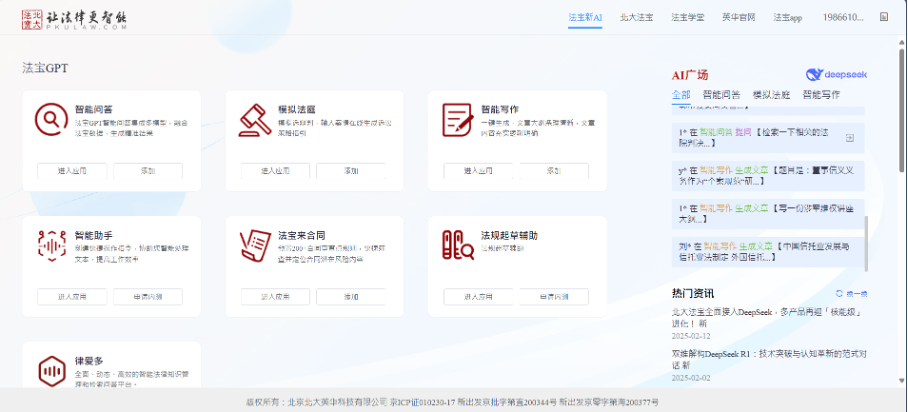Select the 全部 tab in AI广场
Image resolution: width=908 pixels, height=412 pixels.
681,94
